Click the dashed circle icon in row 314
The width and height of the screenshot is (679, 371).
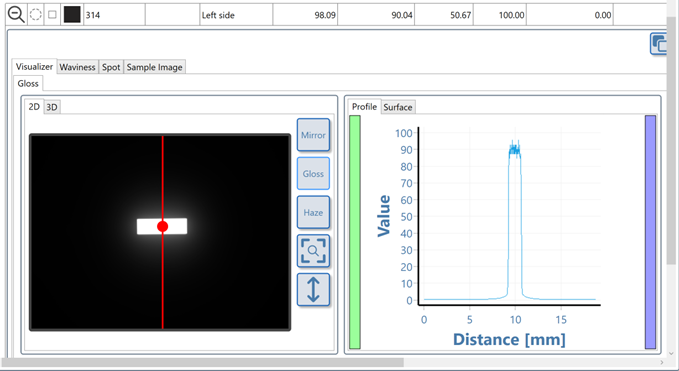36,15
